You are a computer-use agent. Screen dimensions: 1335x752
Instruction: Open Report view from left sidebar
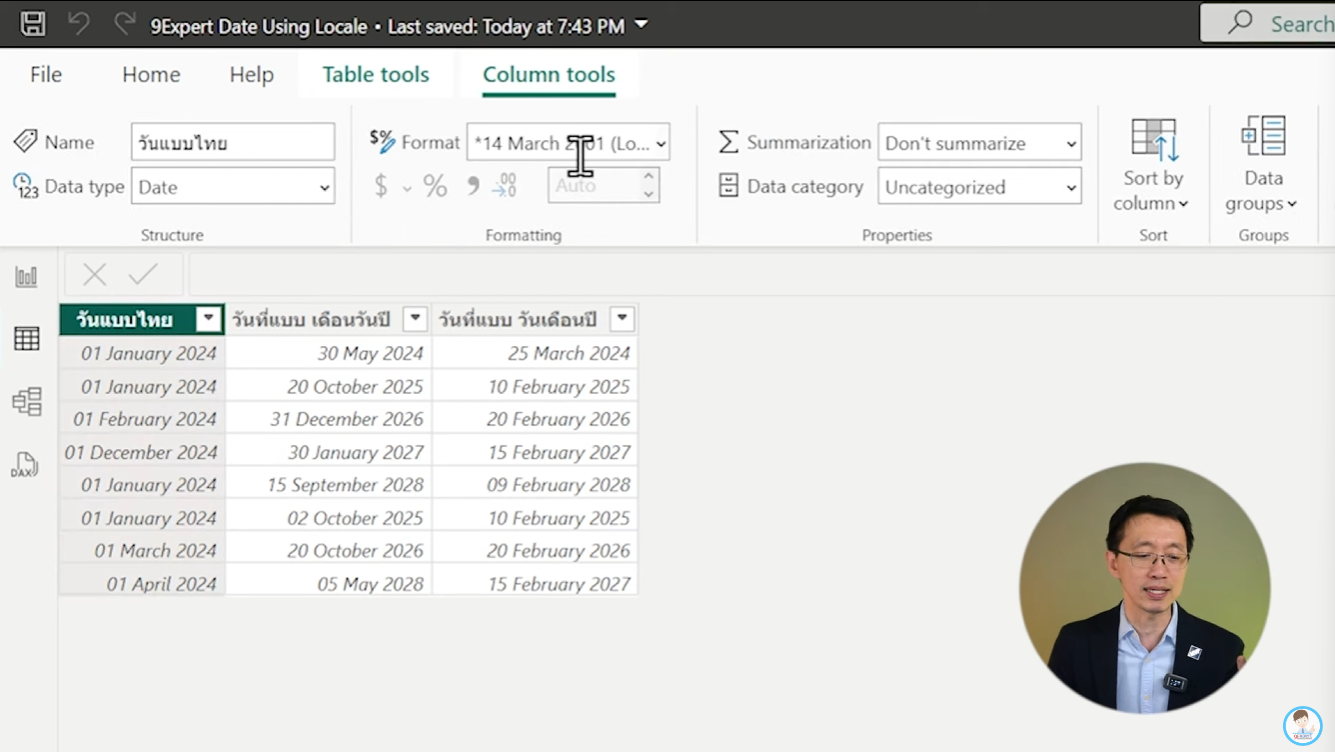26,277
